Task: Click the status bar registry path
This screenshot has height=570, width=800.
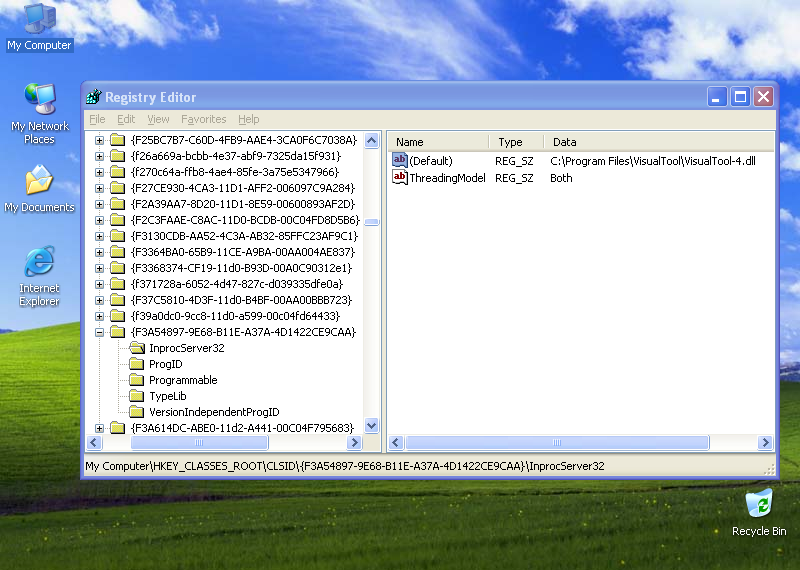Action: click(x=345, y=466)
